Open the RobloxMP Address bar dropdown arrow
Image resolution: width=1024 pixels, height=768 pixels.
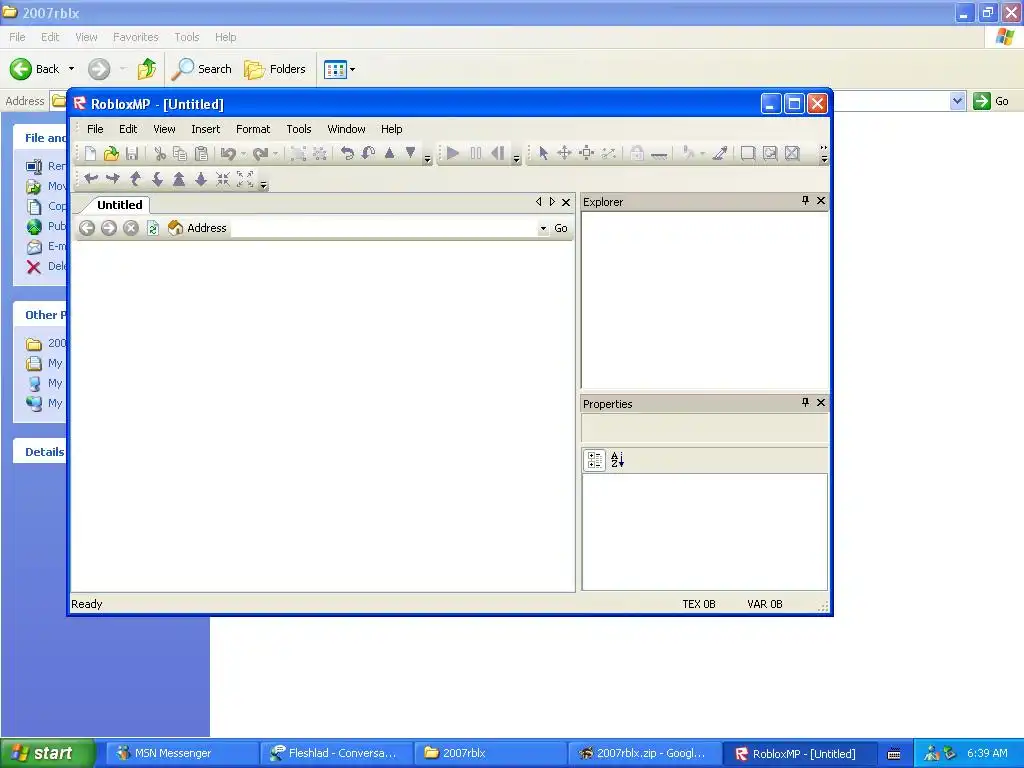point(543,229)
